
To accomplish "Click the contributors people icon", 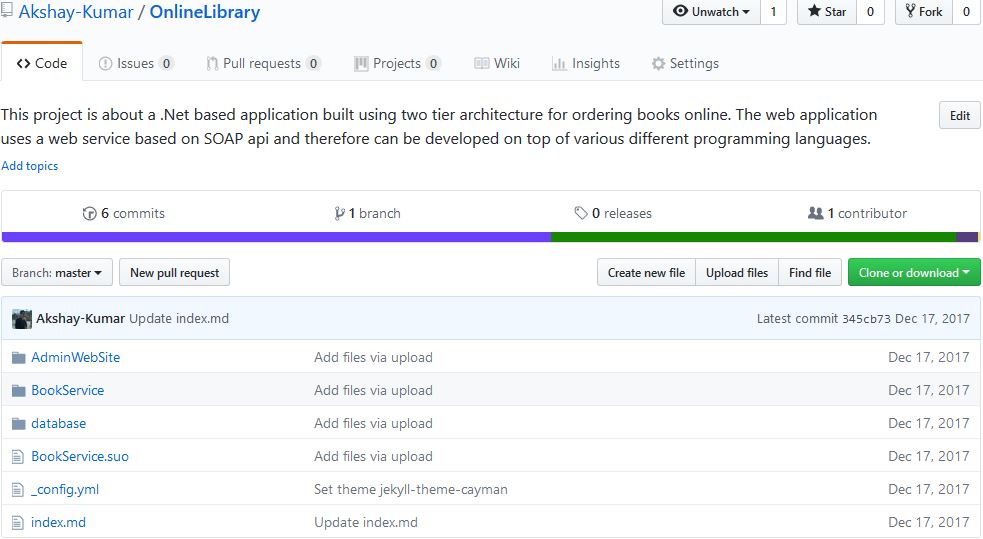I will pyautogui.click(x=816, y=213).
